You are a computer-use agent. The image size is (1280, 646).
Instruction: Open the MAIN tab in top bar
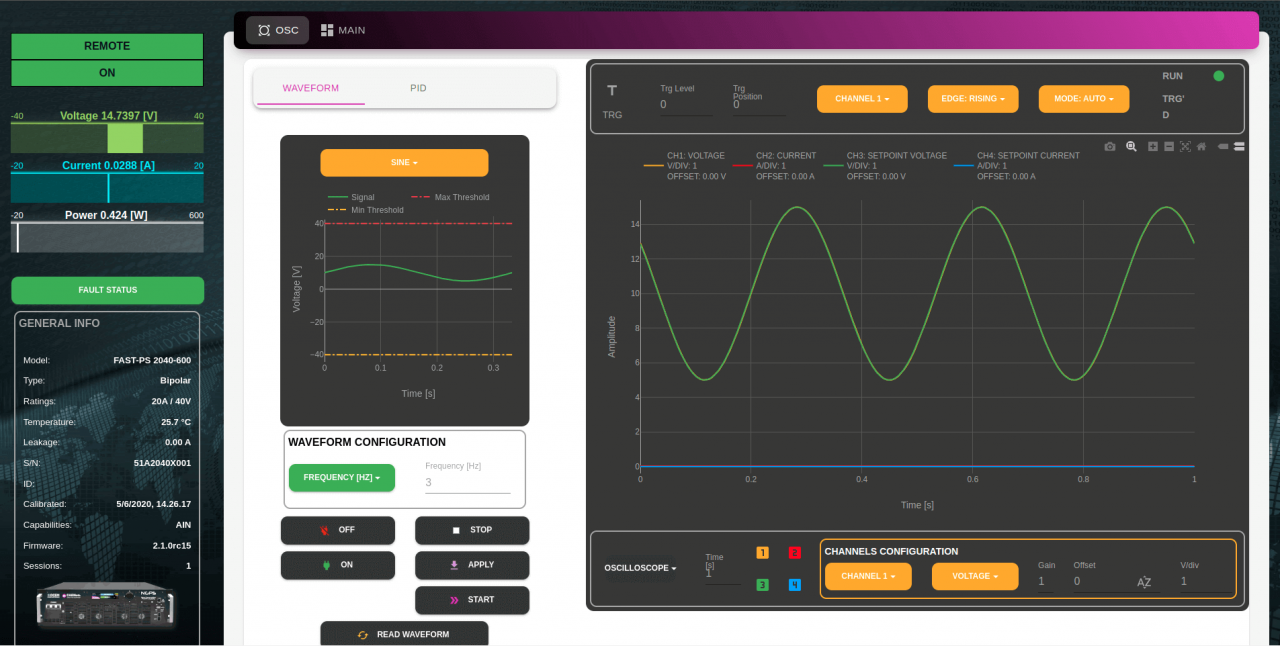click(343, 30)
